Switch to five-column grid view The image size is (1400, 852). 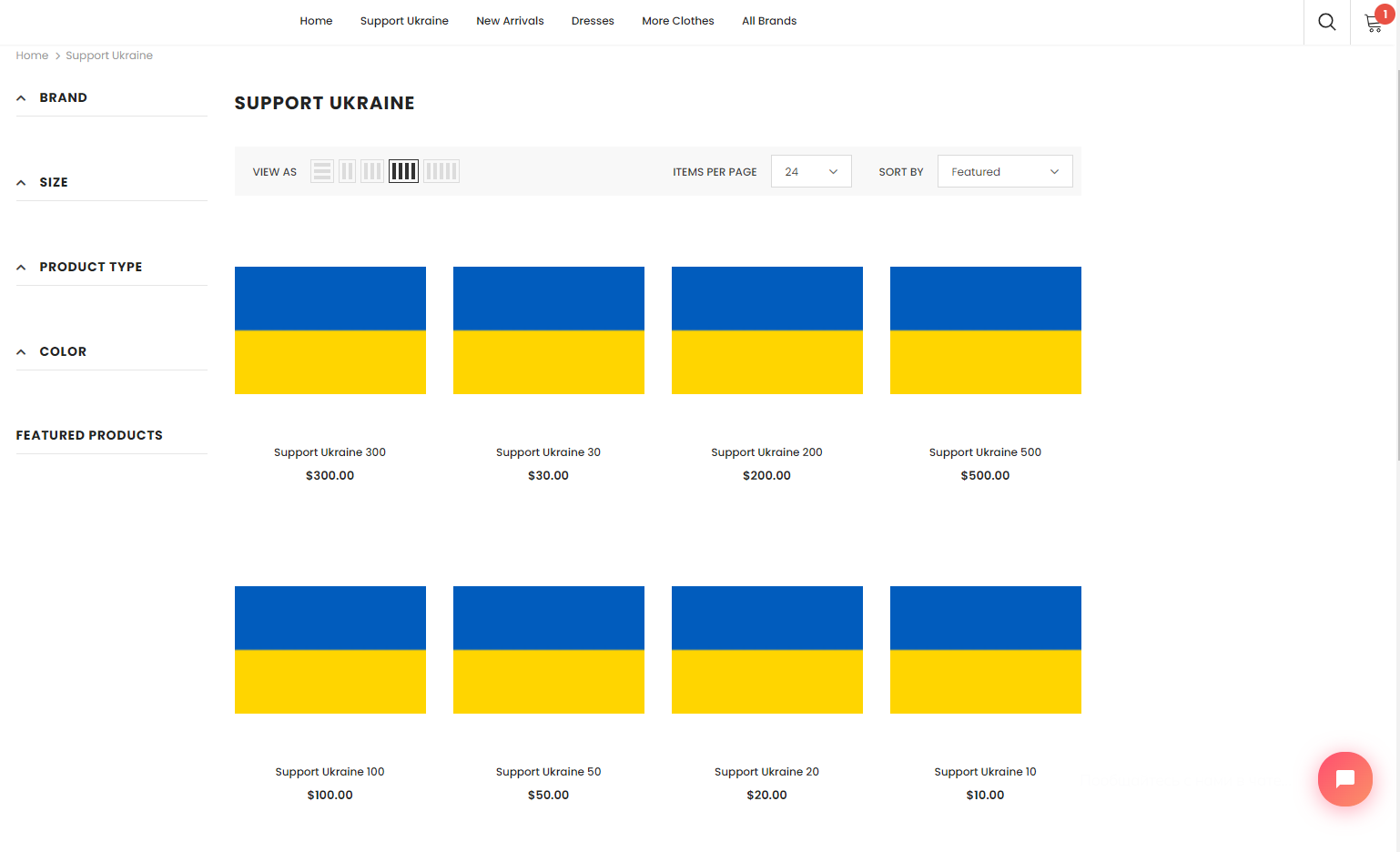point(441,171)
